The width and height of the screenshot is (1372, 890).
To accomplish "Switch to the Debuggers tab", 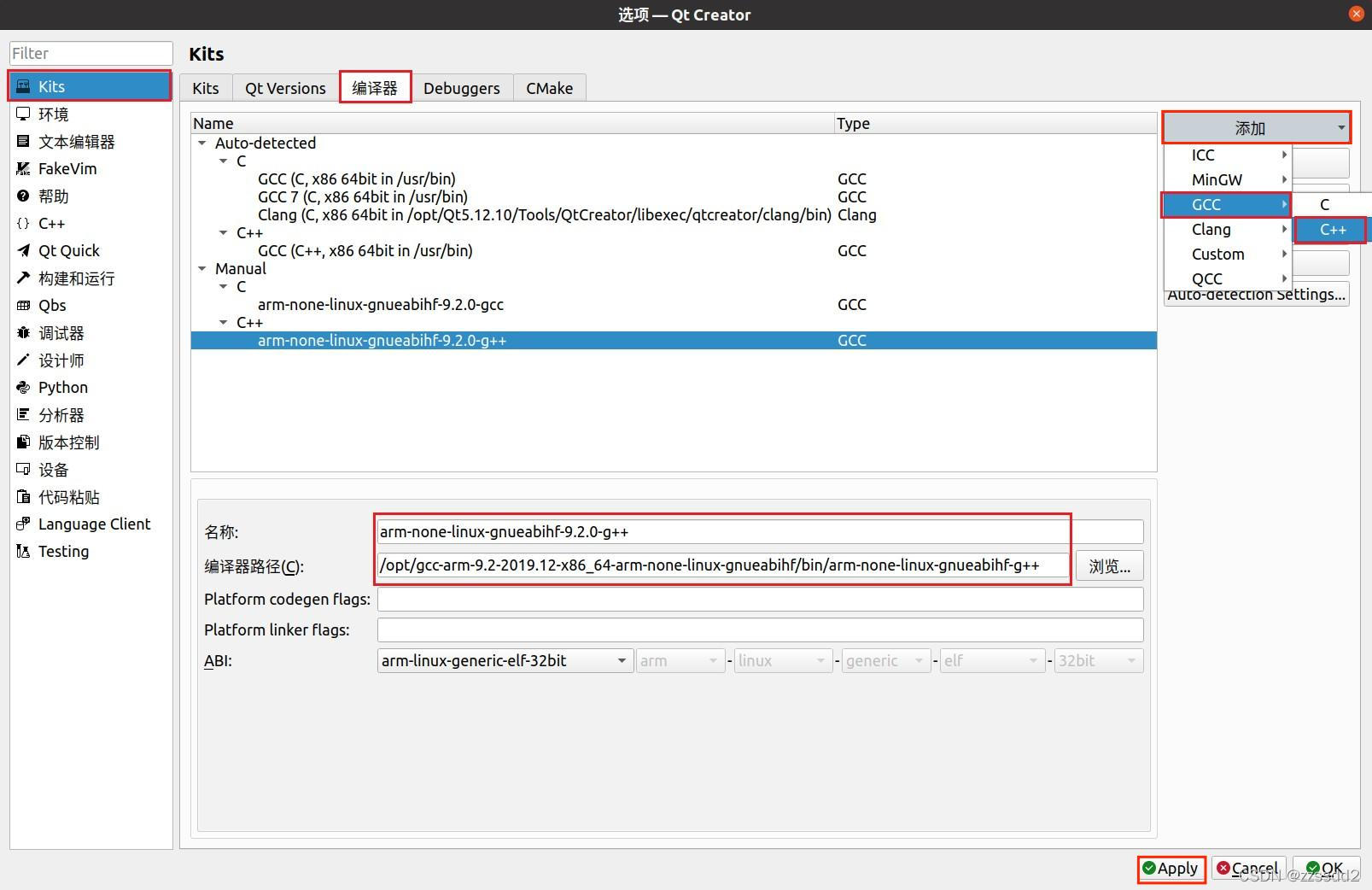I will point(462,88).
